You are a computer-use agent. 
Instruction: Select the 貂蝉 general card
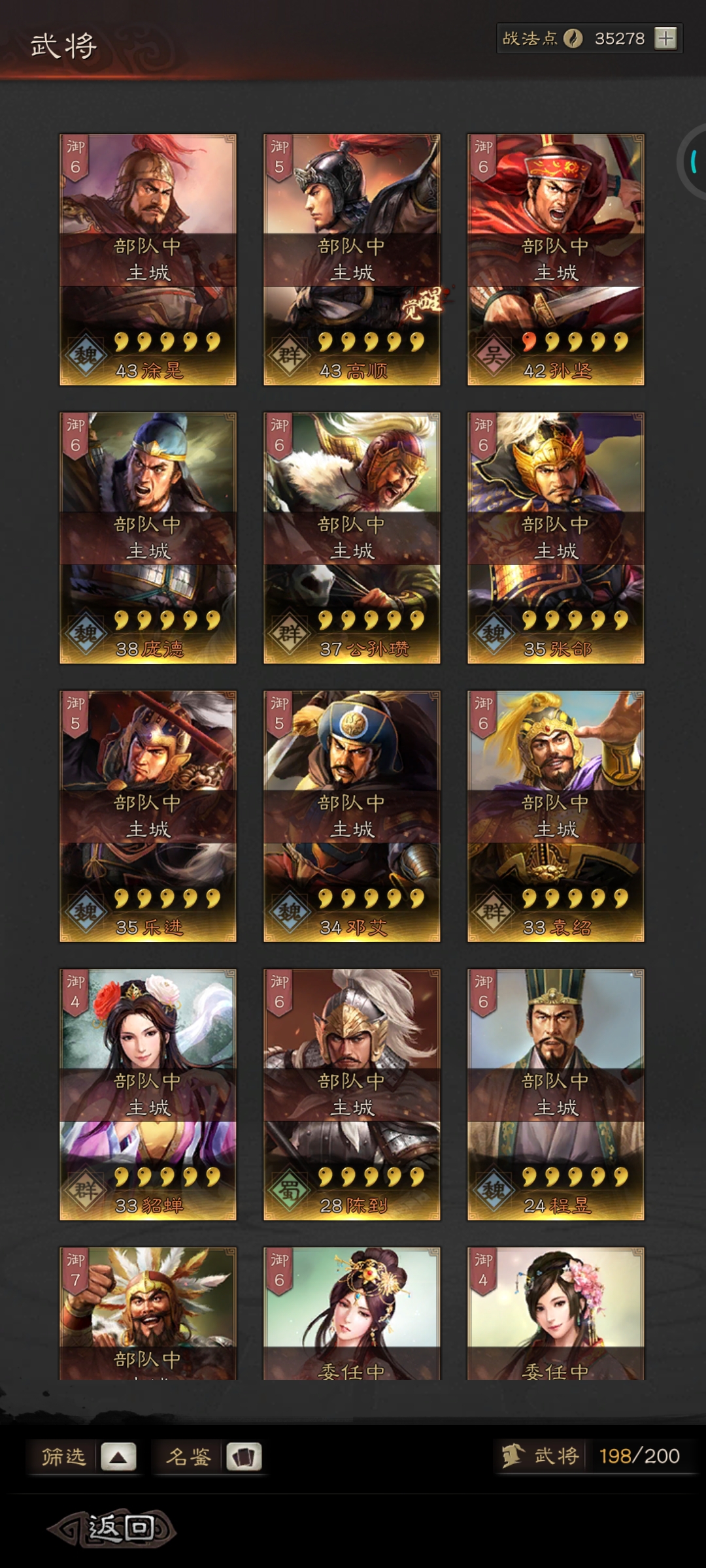[x=148, y=1094]
